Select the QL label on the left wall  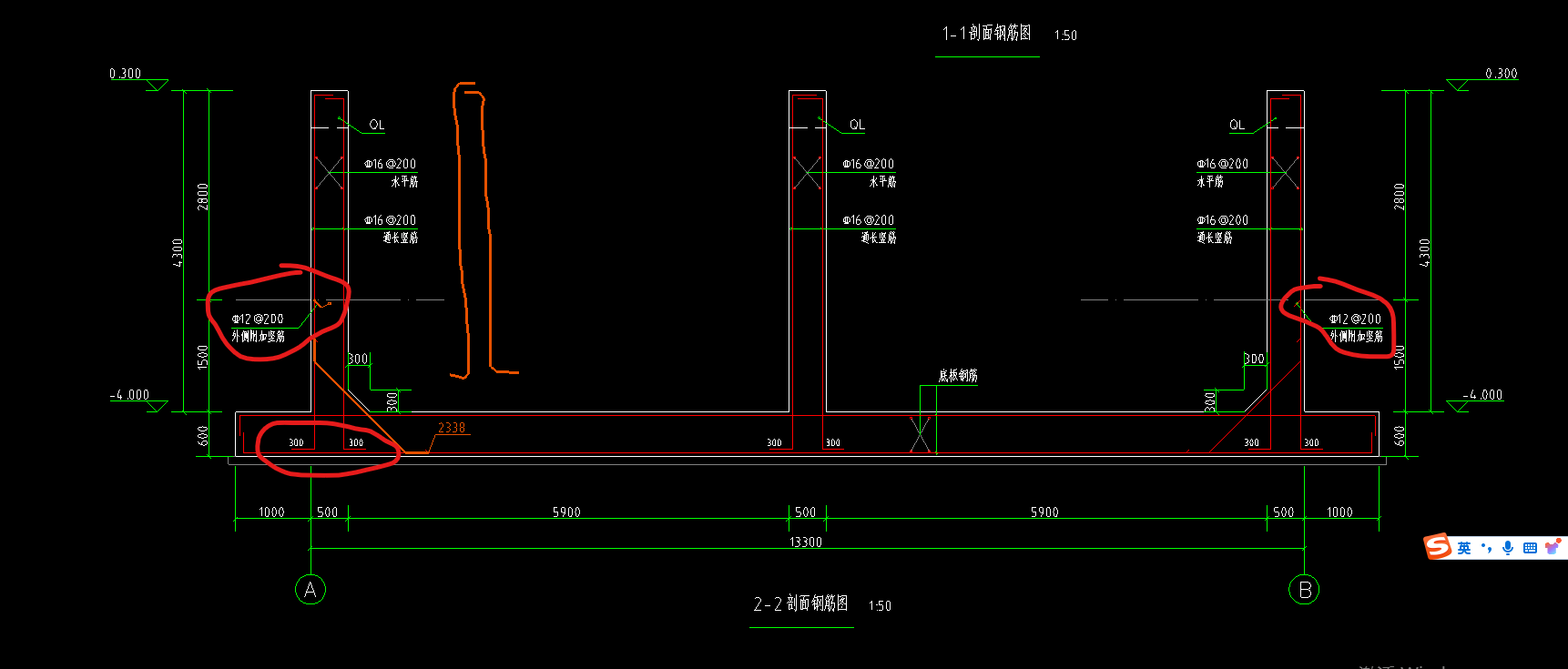(x=377, y=125)
